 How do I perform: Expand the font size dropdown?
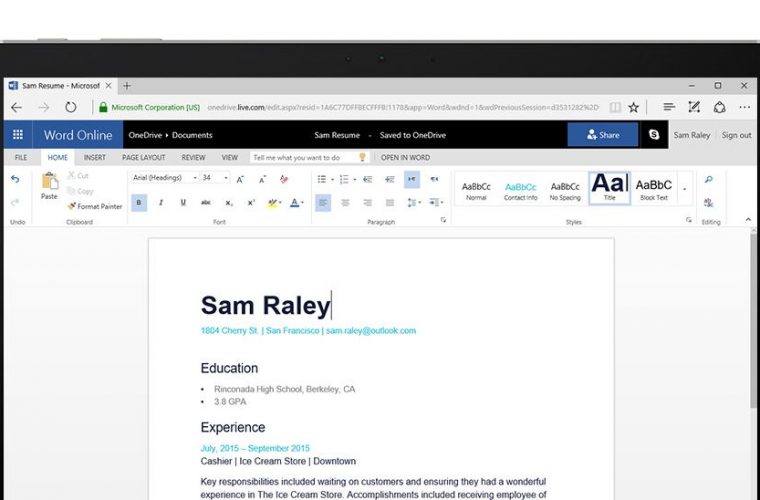(226, 178)
